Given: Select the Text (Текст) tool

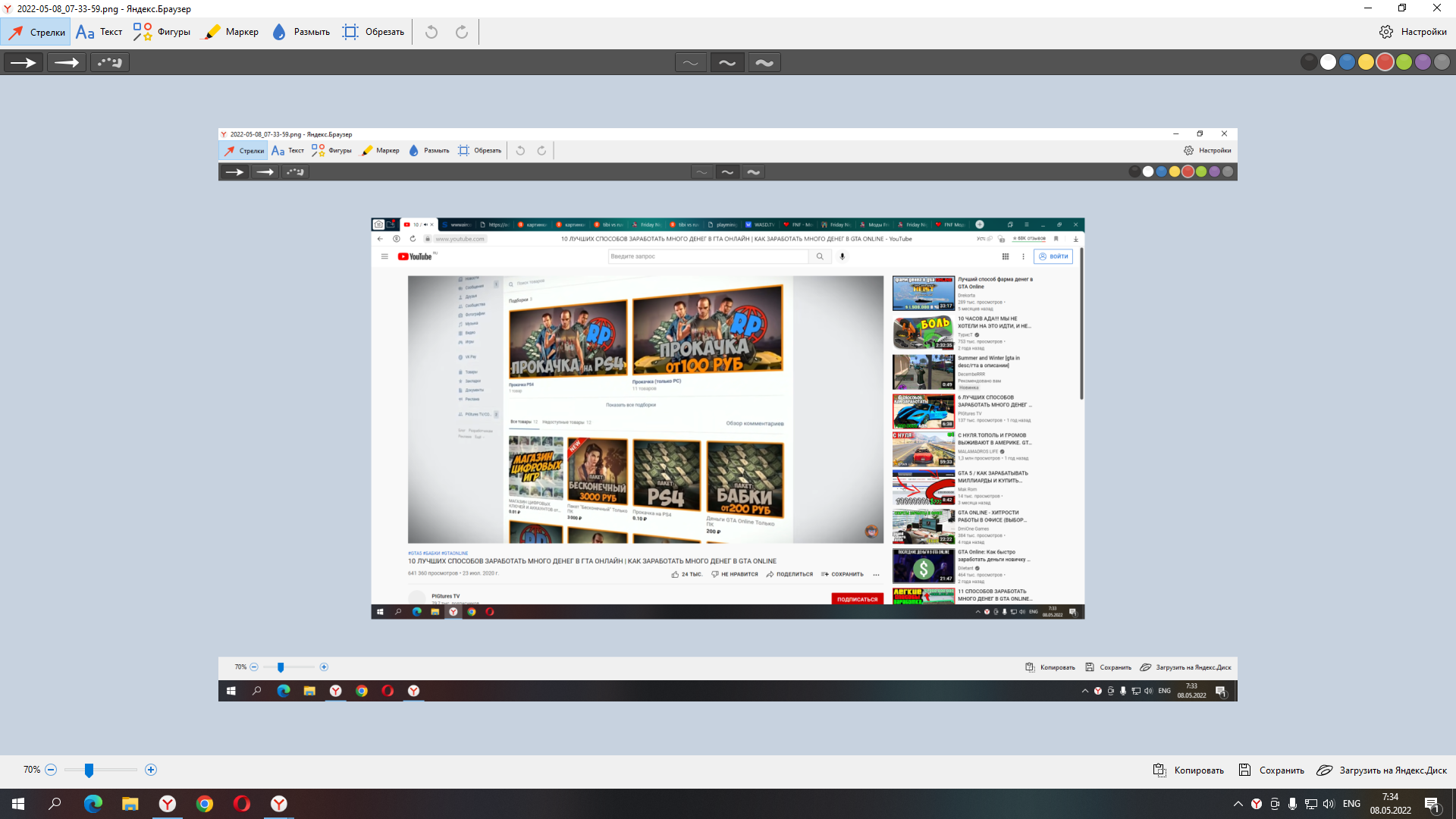Looking at the screenshot, I should click(99, 32).
